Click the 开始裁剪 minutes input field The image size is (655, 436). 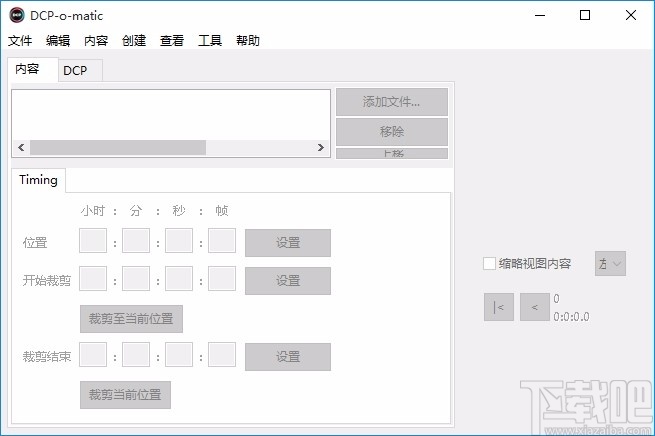136,279
